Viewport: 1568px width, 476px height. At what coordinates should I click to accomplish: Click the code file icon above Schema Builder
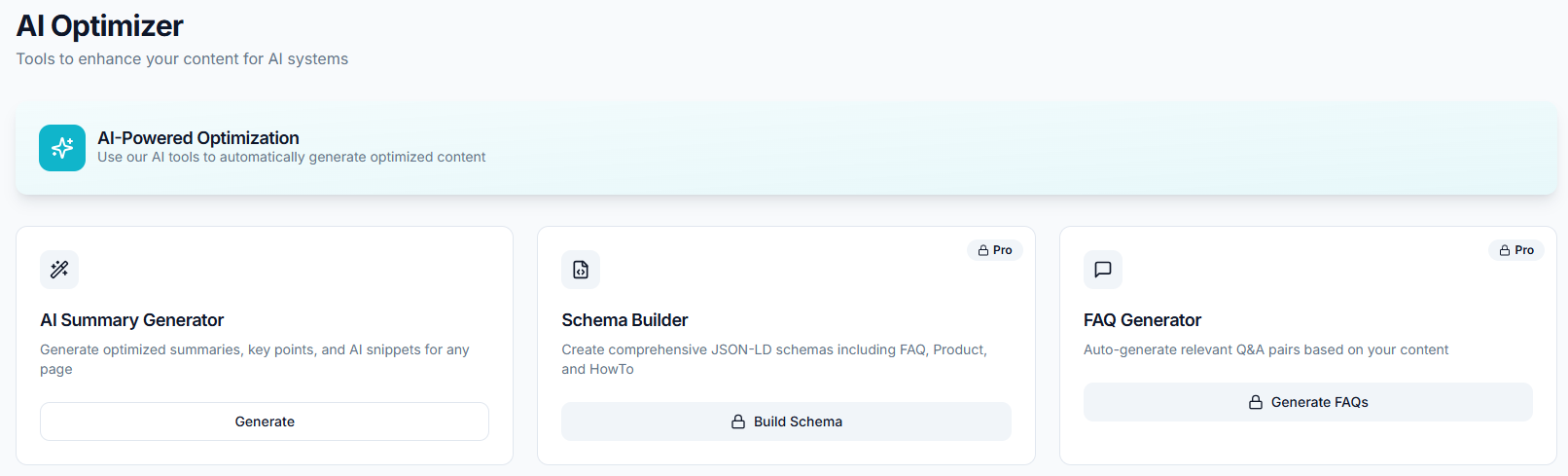click(581, 270)
